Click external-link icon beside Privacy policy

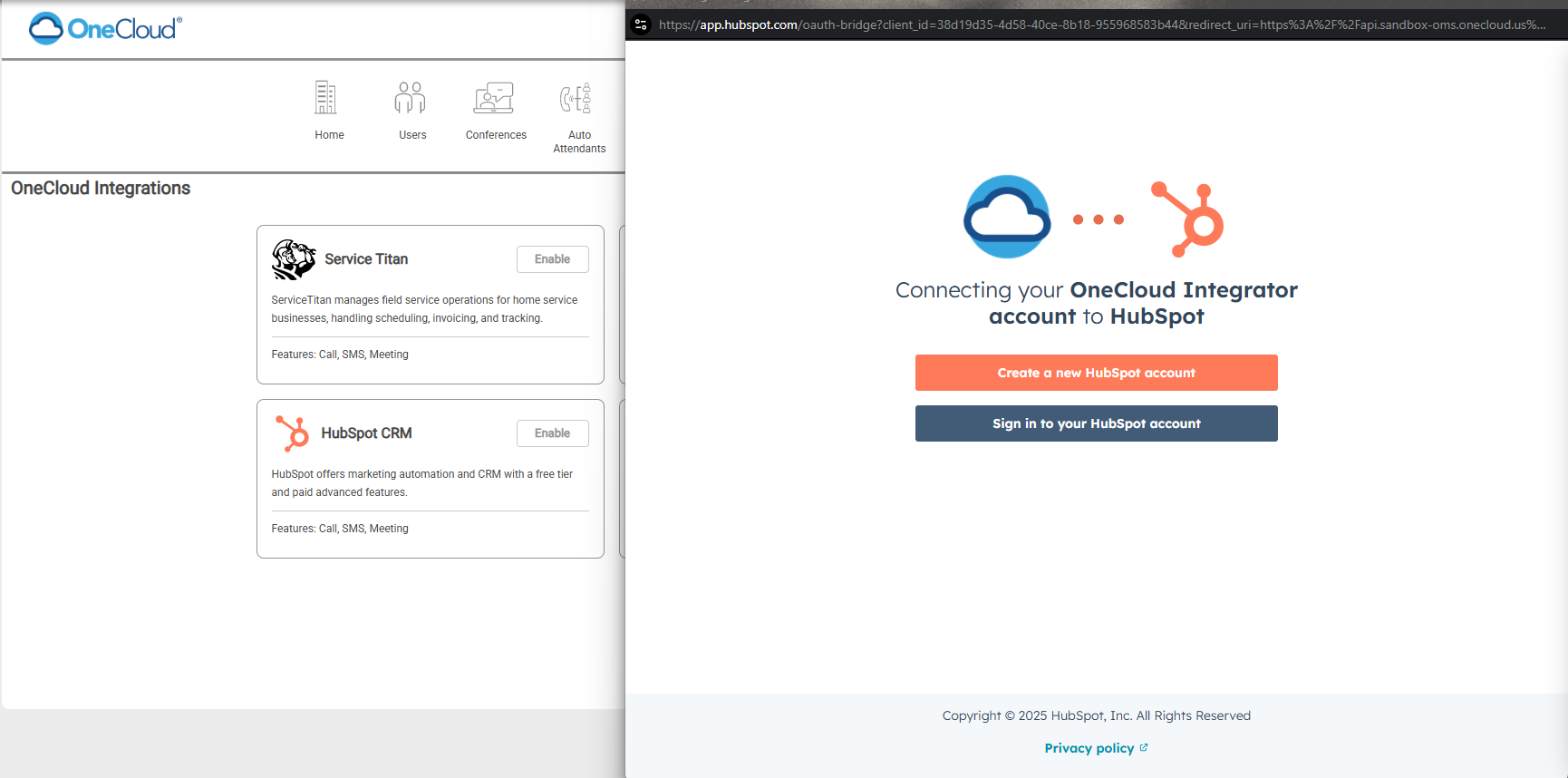click(x=1144, y=748)
